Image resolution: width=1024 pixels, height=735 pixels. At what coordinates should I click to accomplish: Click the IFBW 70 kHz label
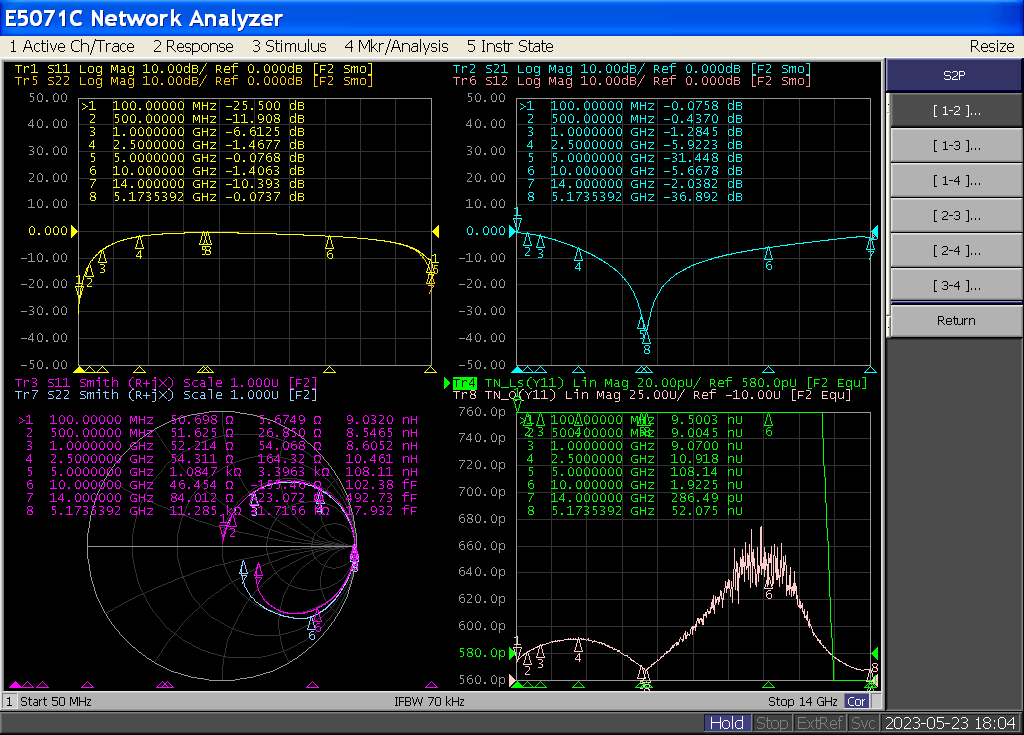429,702
